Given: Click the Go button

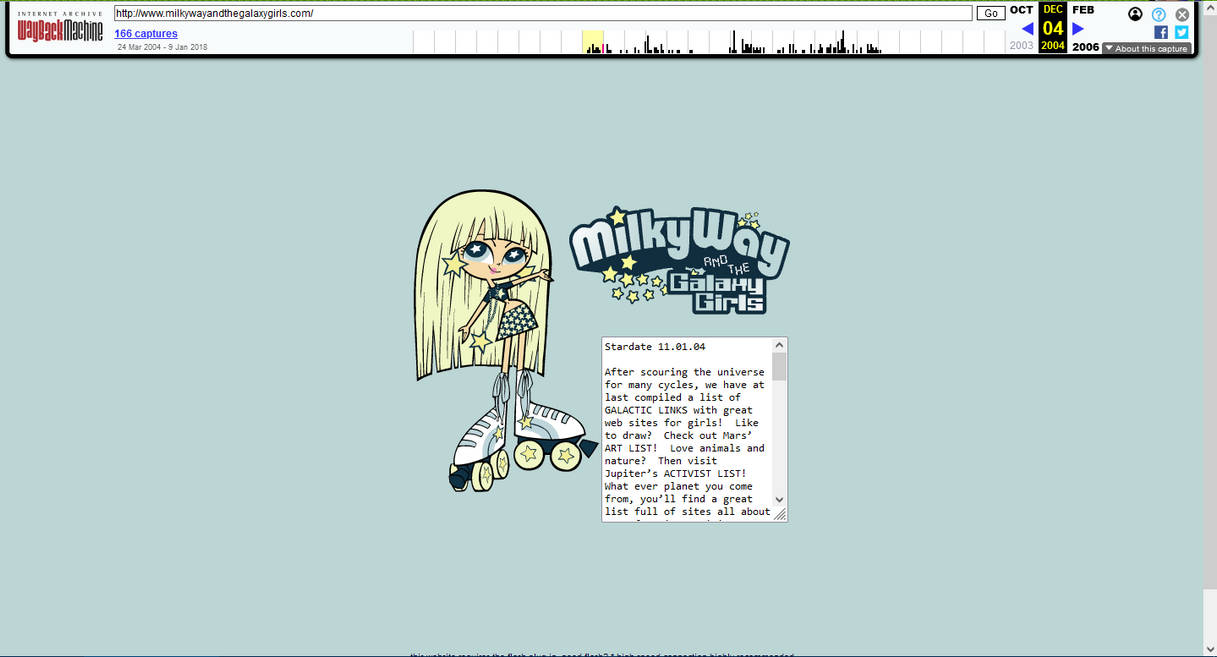Looking at the screenshot, I should tap(991, 13).
